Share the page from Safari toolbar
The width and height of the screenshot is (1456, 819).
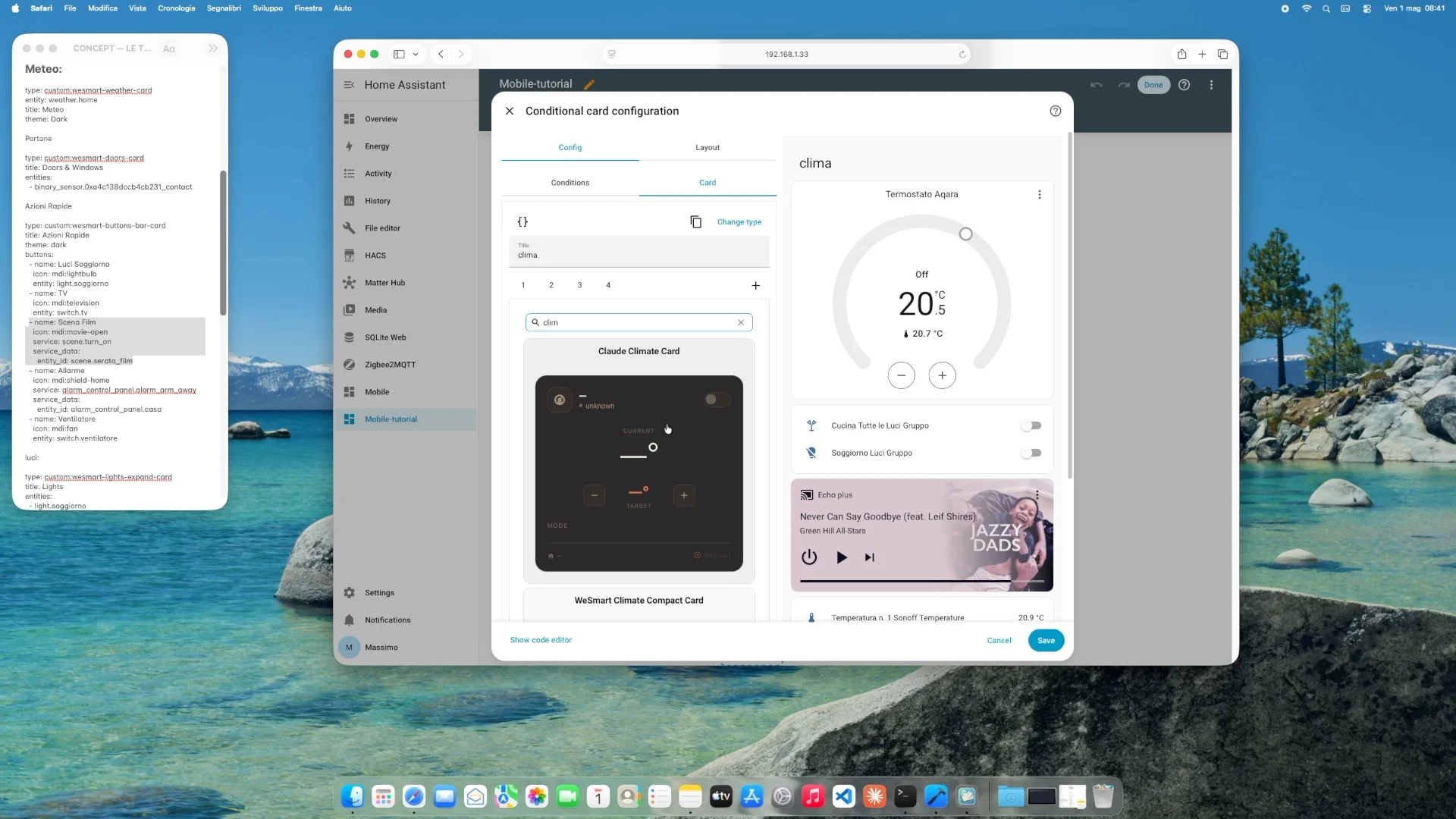click(1181, 54)
